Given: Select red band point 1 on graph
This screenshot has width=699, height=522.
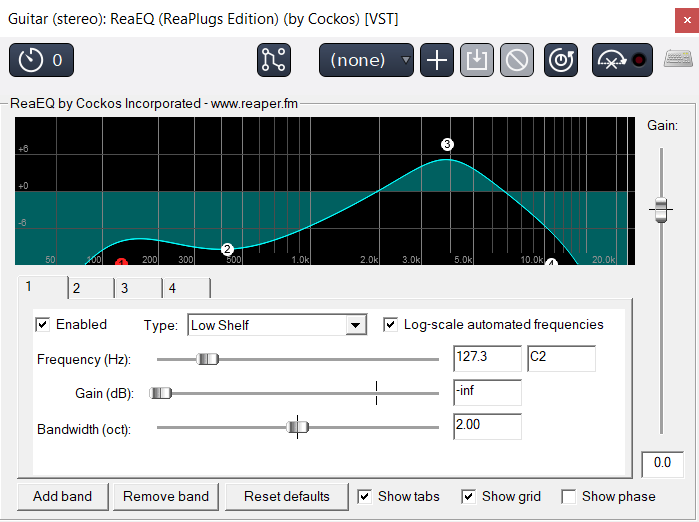Looking at the screenshot, I should click(x=121, y=262).
